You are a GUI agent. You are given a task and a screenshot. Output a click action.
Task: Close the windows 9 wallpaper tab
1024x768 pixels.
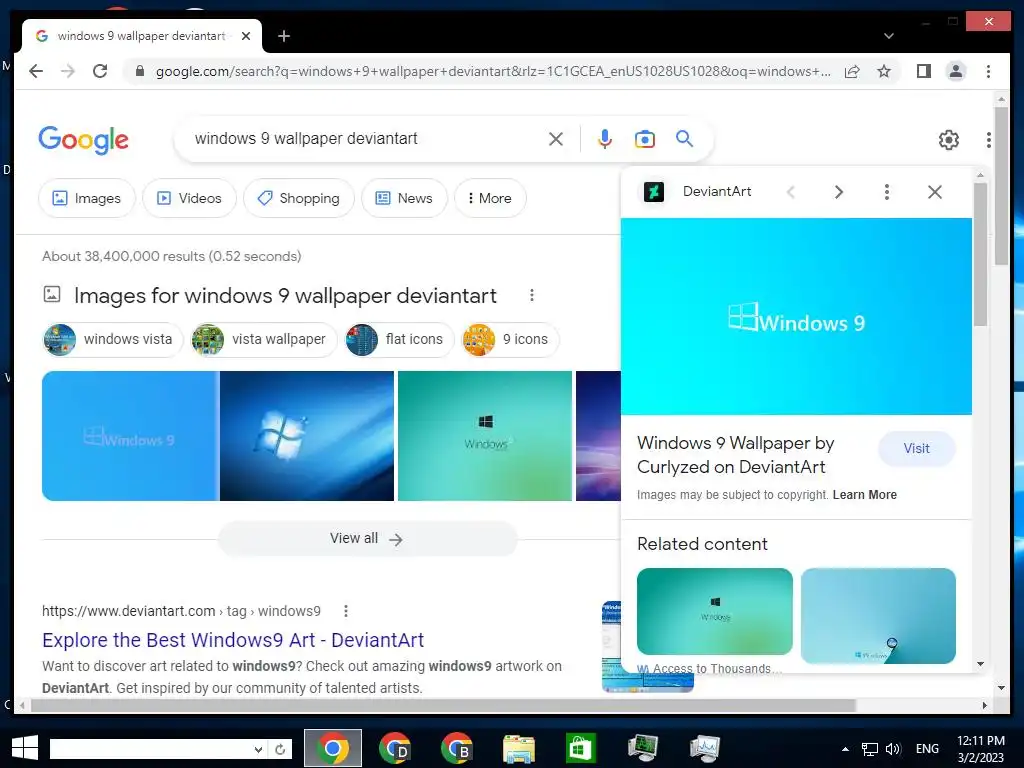coord(246,36)
